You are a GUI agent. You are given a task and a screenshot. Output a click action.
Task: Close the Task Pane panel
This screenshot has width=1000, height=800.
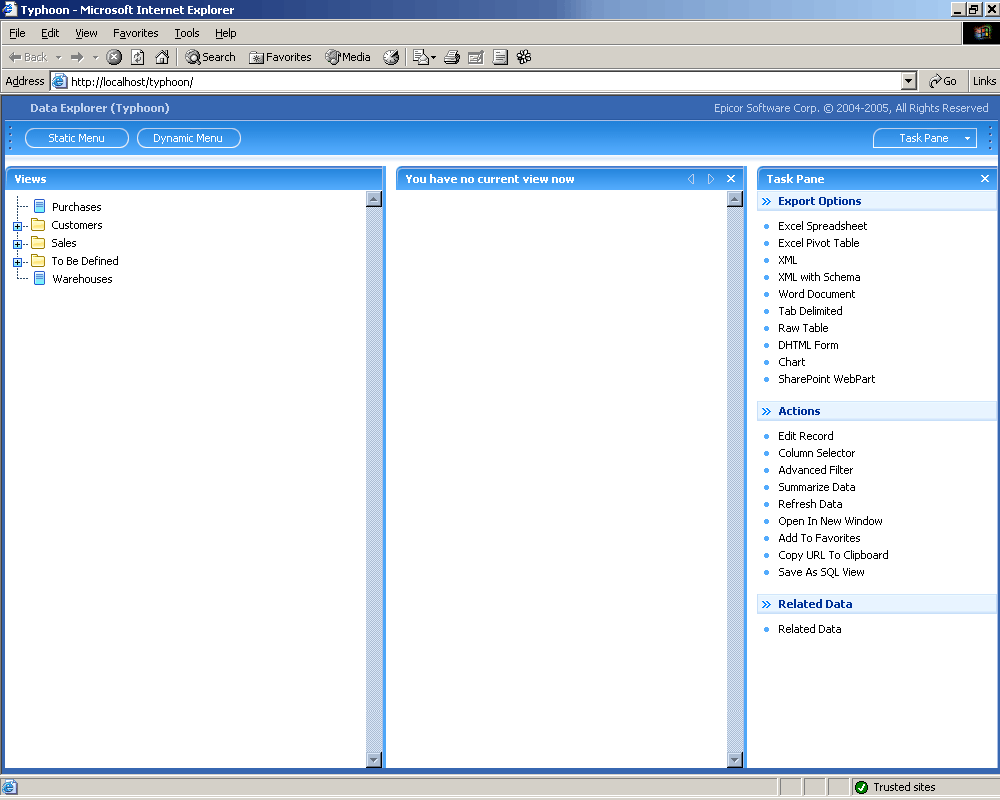click(x=985, y=179)
